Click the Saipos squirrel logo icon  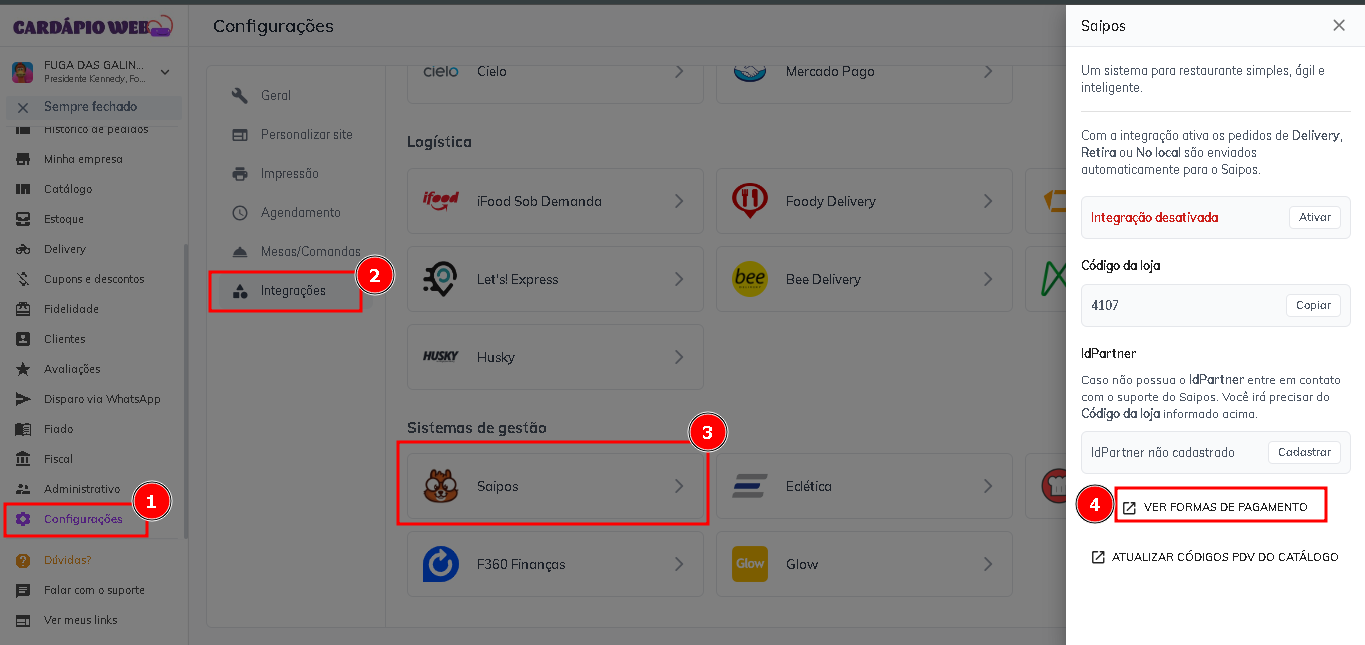click(x=440, y=486)
